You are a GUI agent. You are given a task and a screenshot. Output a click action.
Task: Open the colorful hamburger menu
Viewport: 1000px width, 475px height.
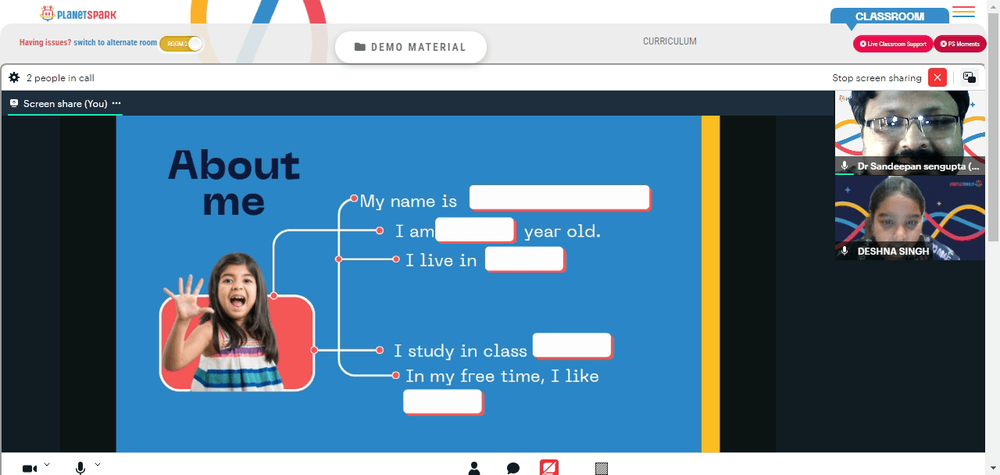tap(963, 11)
